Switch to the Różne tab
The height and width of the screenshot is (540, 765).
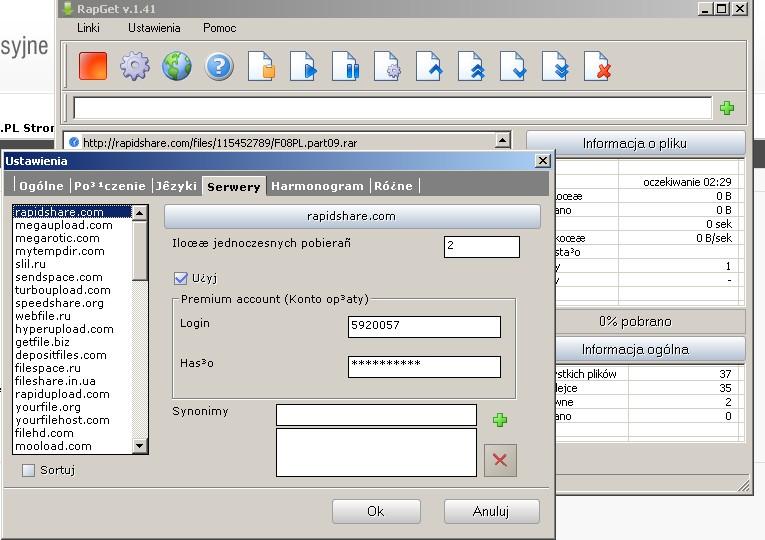point(393,186)
